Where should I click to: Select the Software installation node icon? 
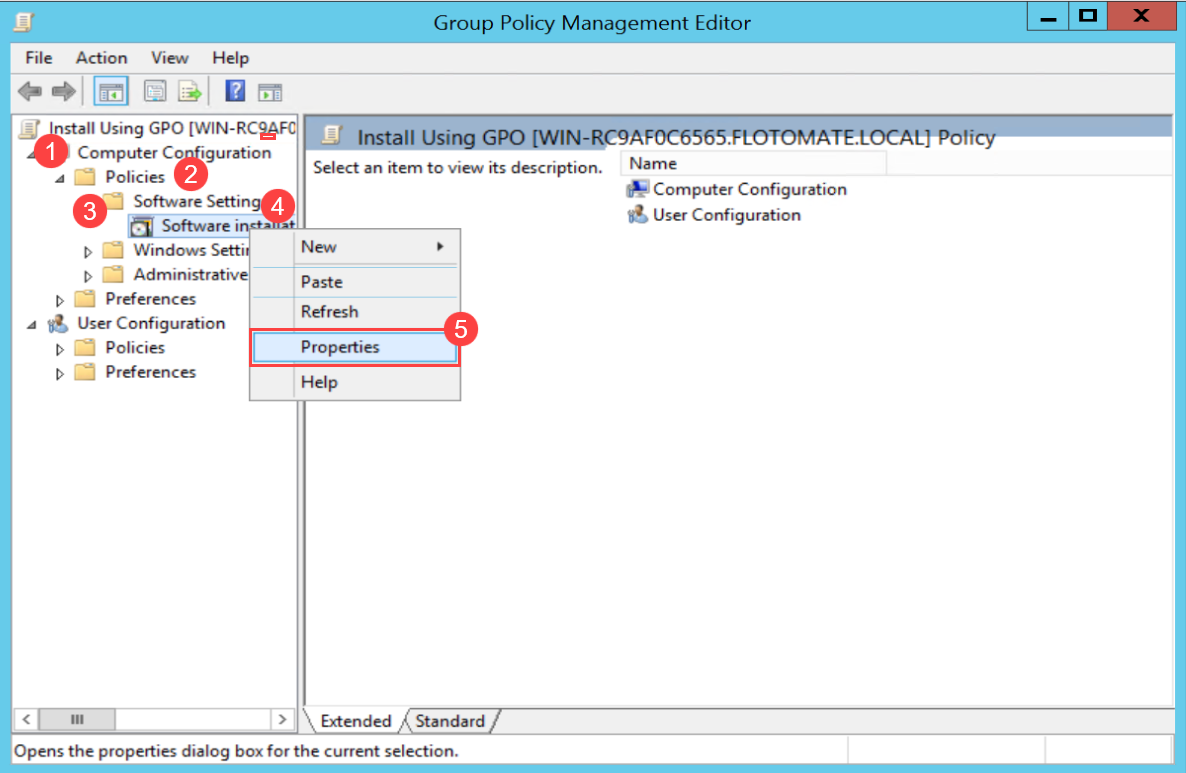tap(141, 226)
